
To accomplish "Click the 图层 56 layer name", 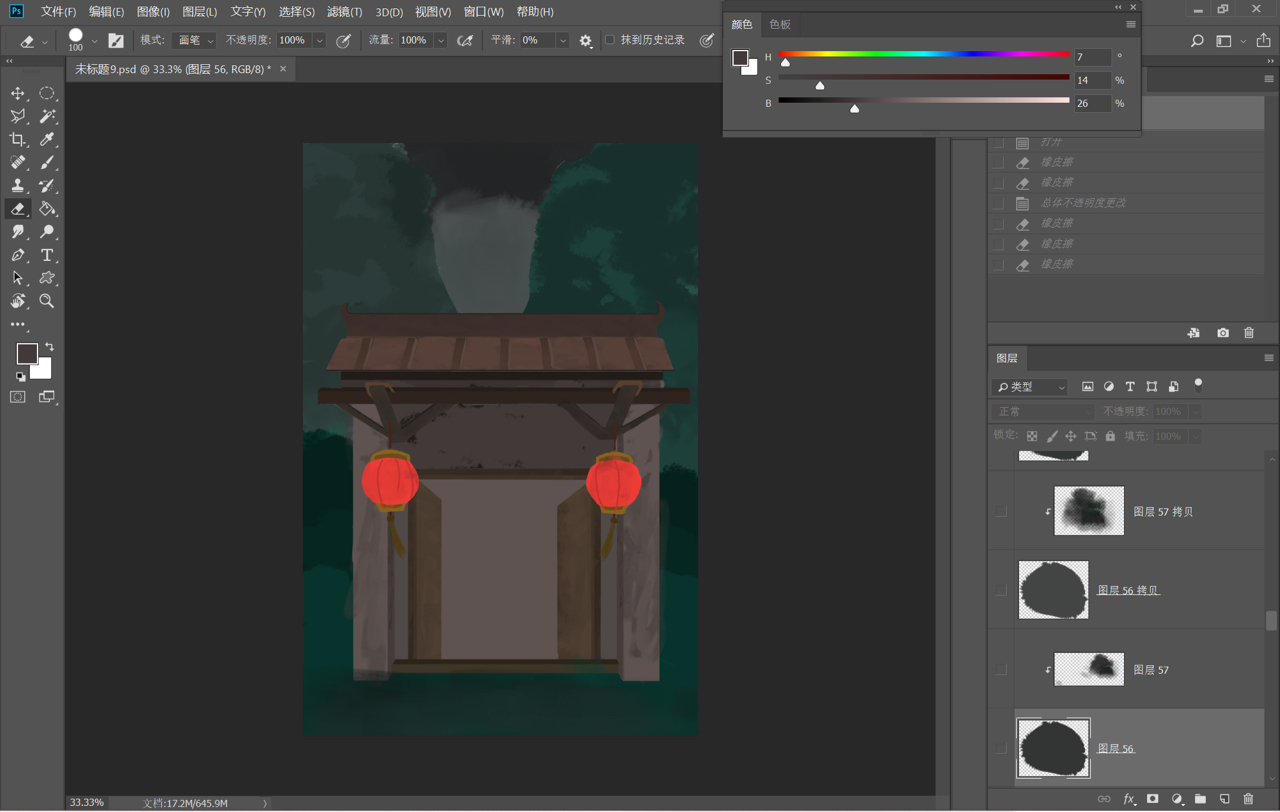I will click(1116, 748).
